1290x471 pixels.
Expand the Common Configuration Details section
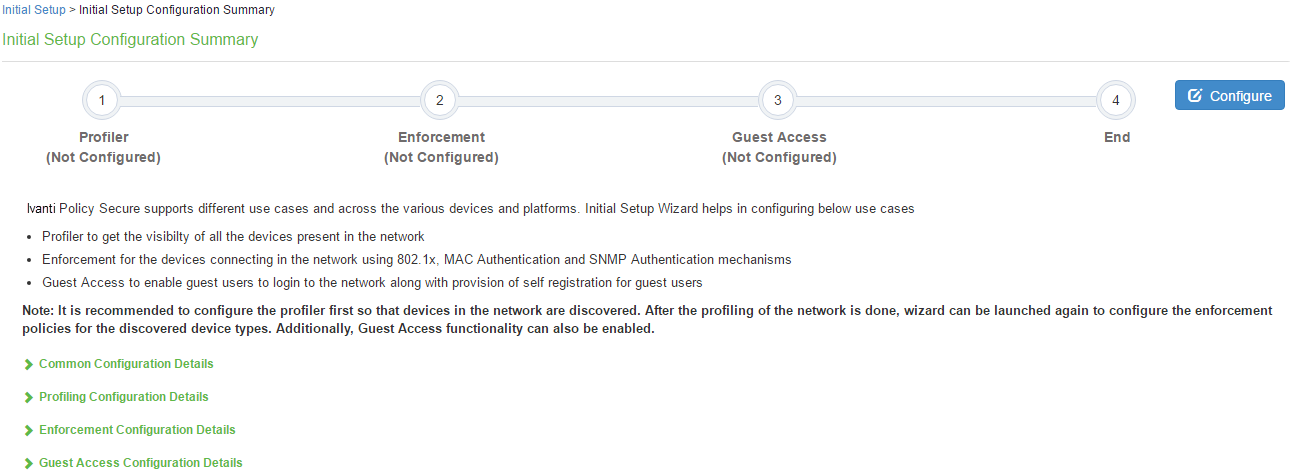126,364
